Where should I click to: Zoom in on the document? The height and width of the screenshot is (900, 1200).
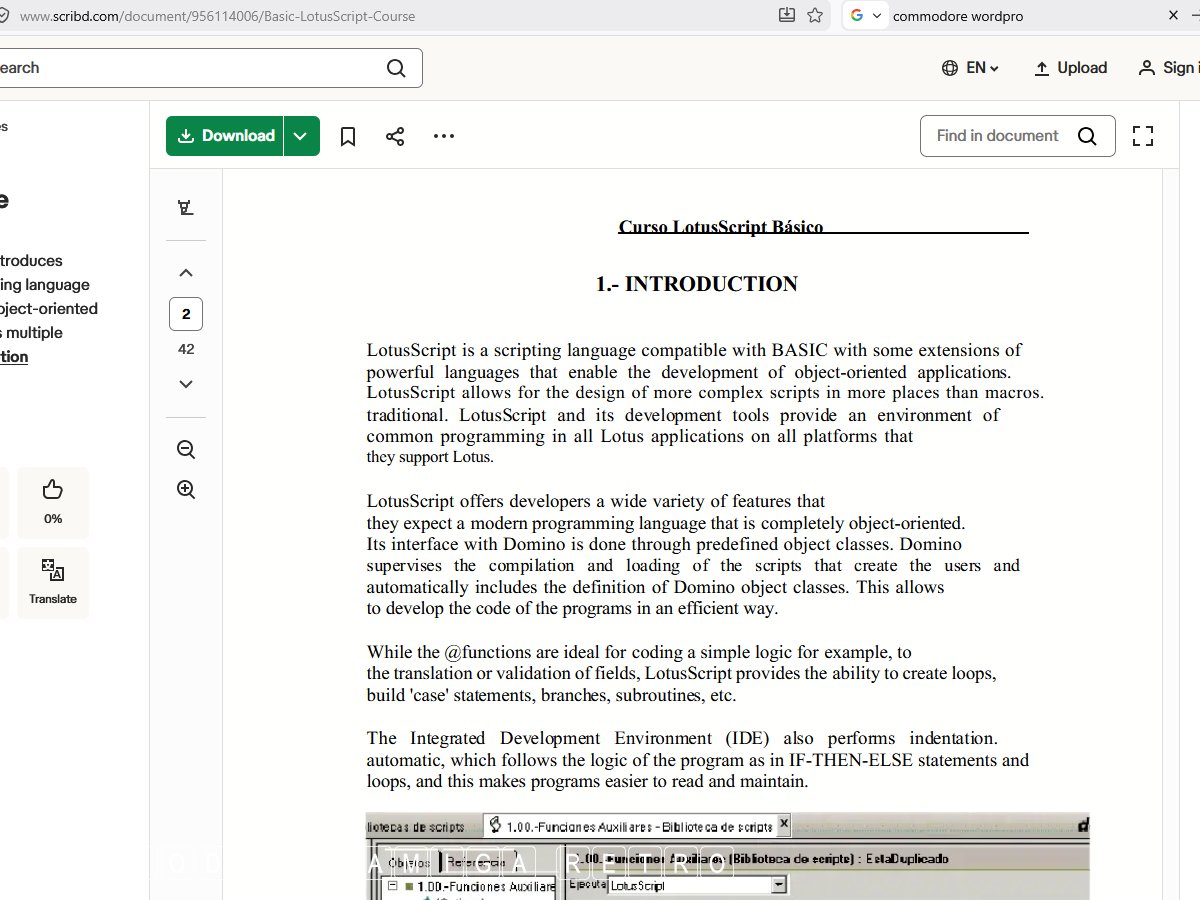[186, 489]
